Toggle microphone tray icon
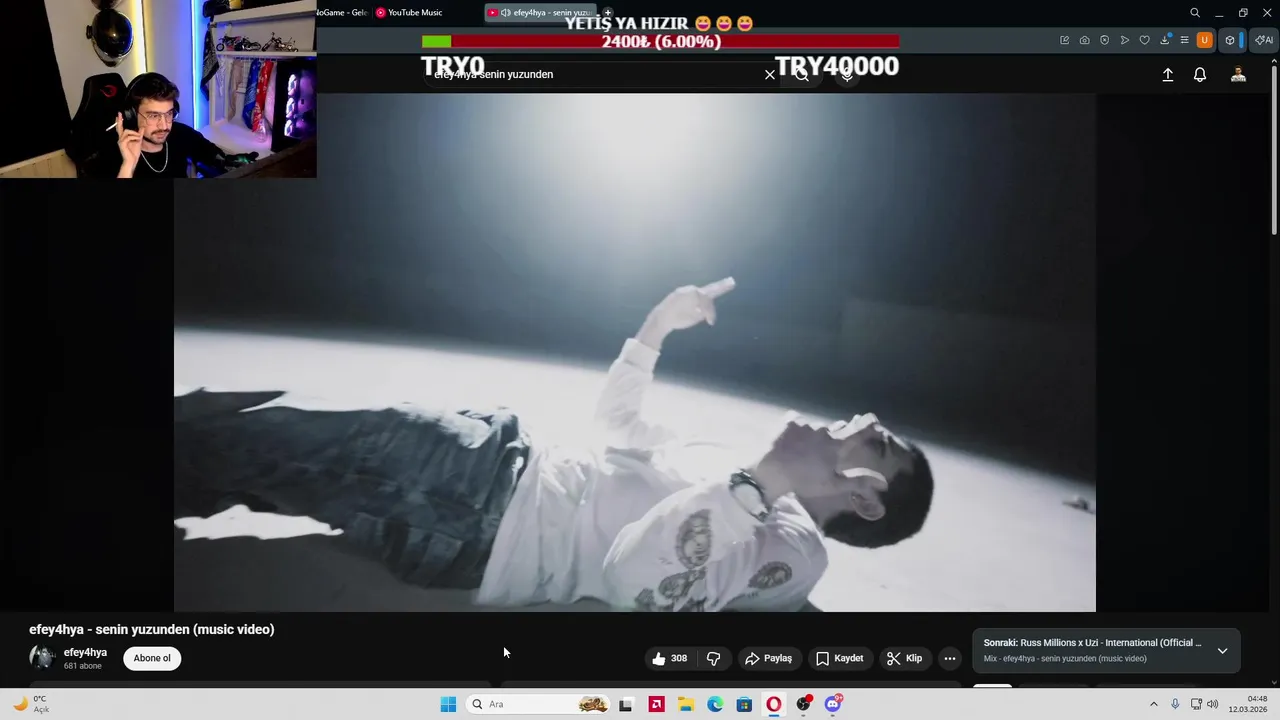1280x720 pixels. 1175,704
